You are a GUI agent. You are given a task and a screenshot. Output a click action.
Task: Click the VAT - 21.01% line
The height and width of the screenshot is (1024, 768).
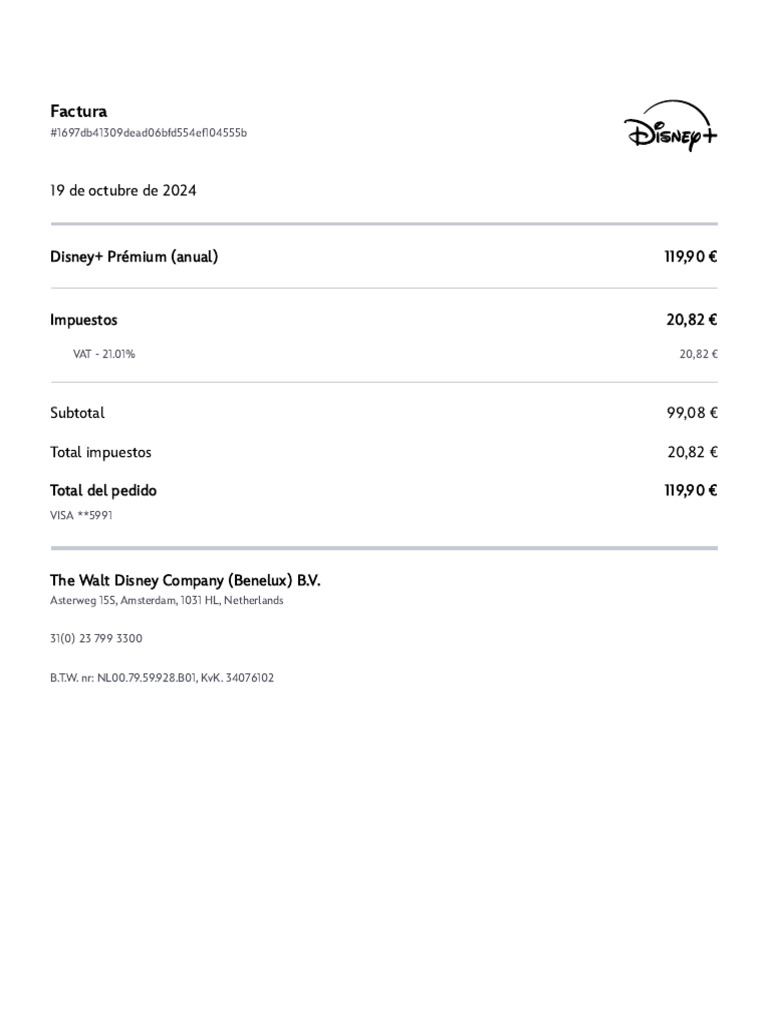tap(104, 353)
